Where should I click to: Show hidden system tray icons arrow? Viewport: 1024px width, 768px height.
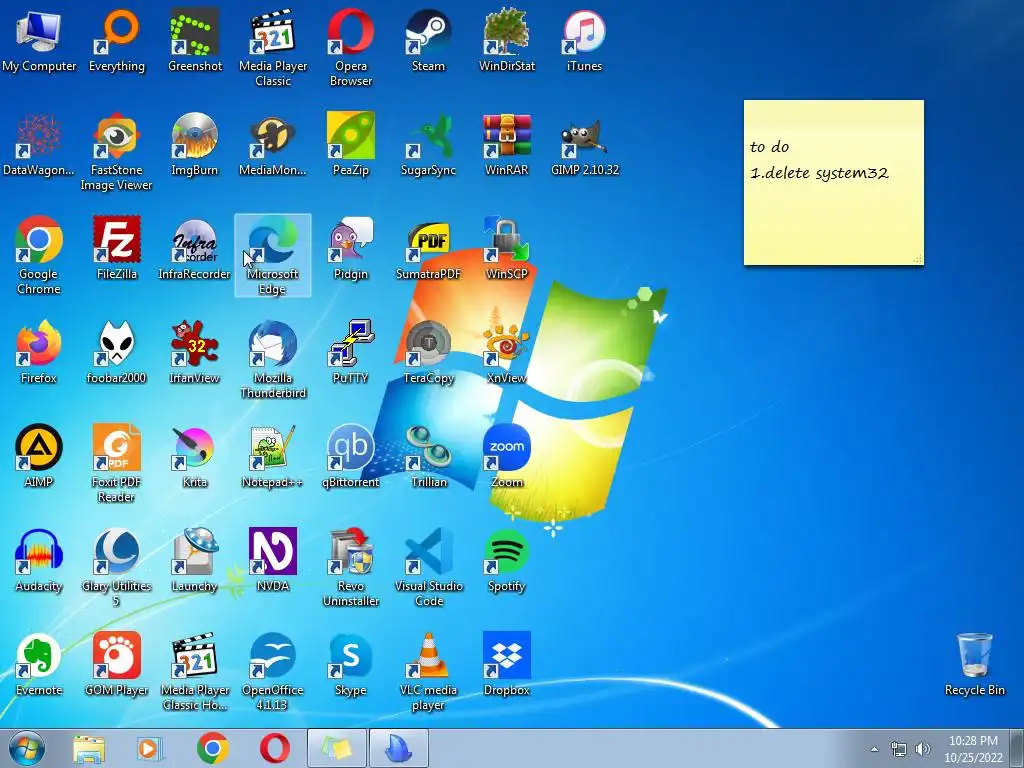click(x=874, y=749)
